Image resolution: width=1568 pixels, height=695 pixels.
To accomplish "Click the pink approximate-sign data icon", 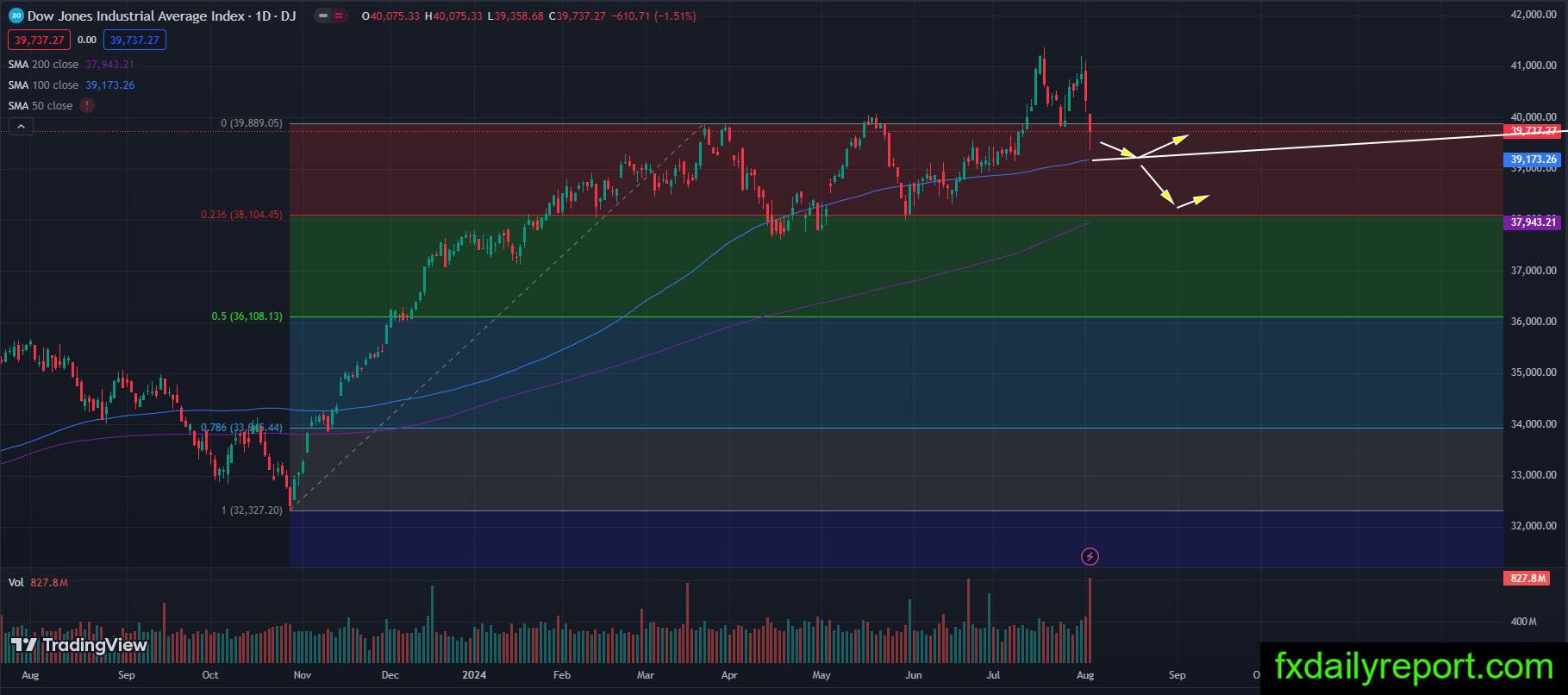I will click(x=339, y=16).
